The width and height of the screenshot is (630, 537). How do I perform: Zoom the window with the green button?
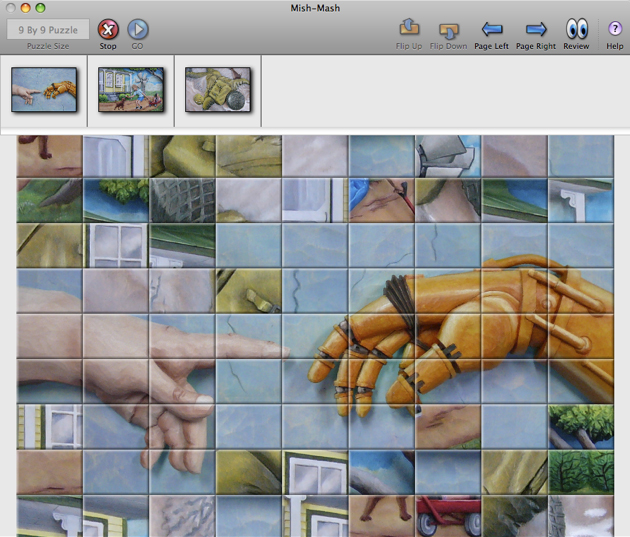[x=41, y=8]
